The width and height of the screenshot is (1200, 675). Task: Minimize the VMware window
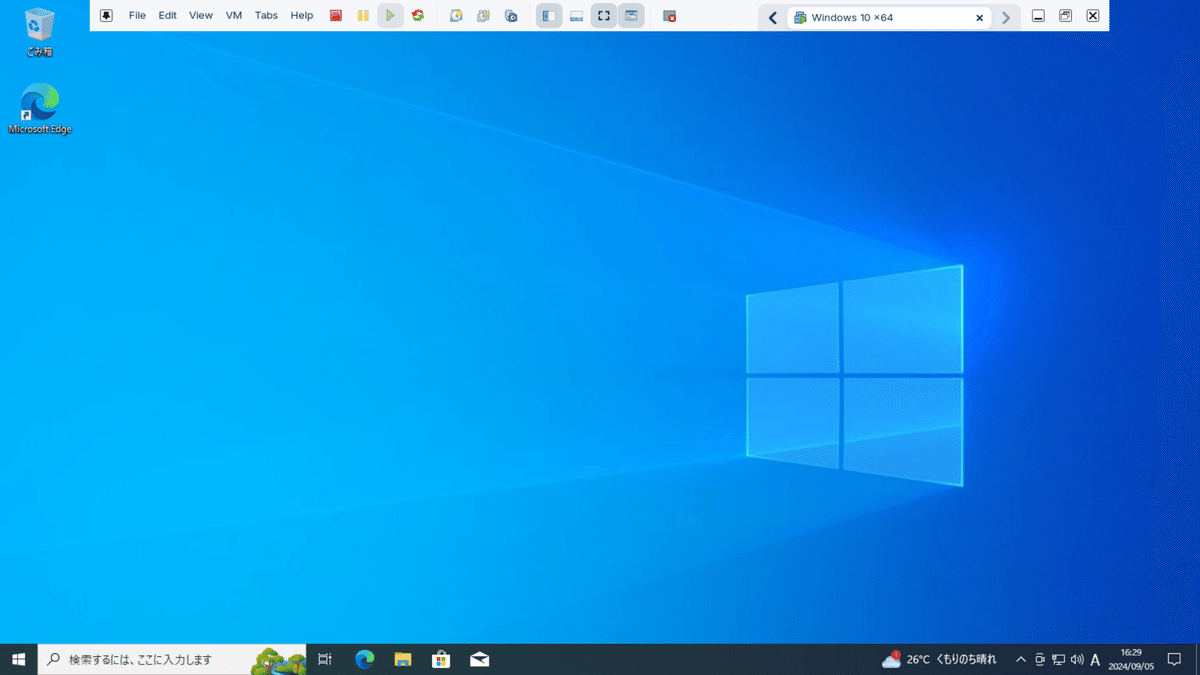tap(1038, 16)
